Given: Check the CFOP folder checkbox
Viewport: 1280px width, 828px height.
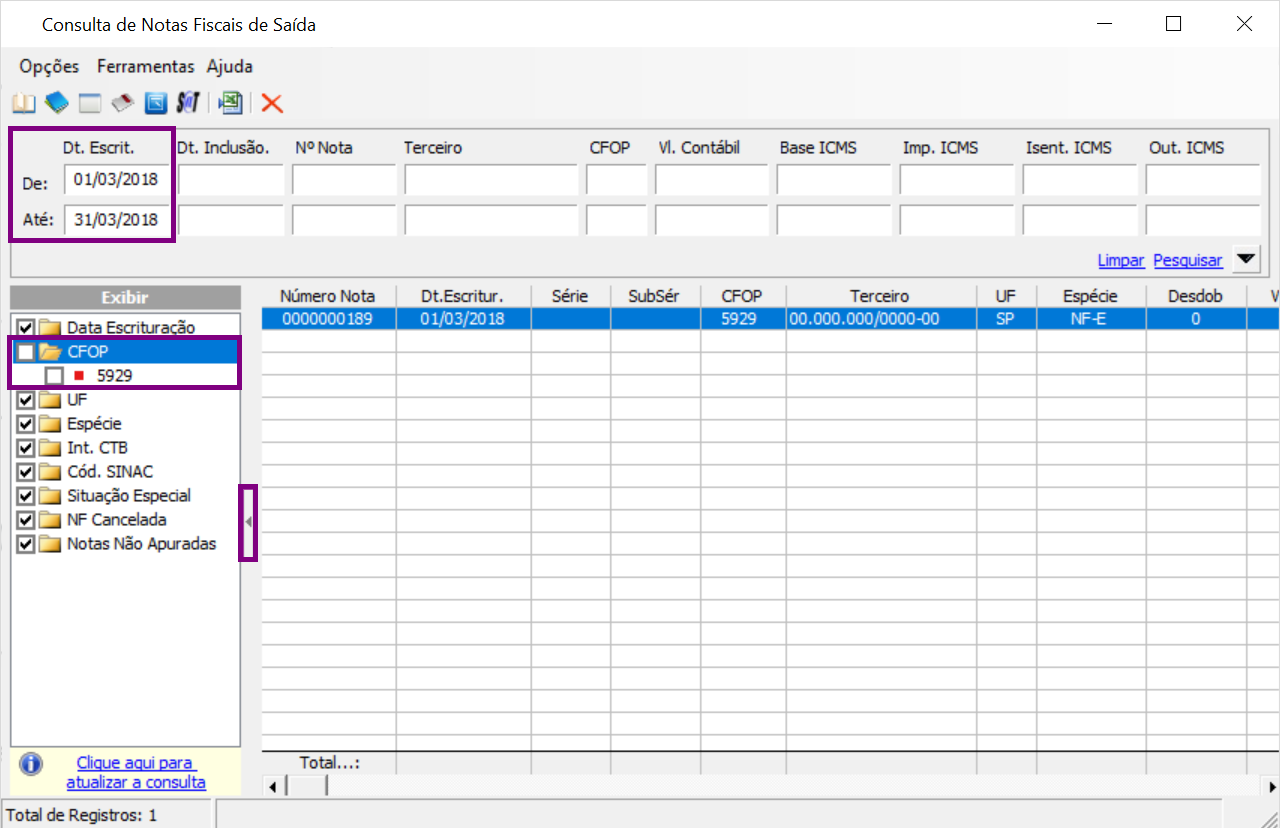Looking at the screenshot, I should tap(26, 352).
